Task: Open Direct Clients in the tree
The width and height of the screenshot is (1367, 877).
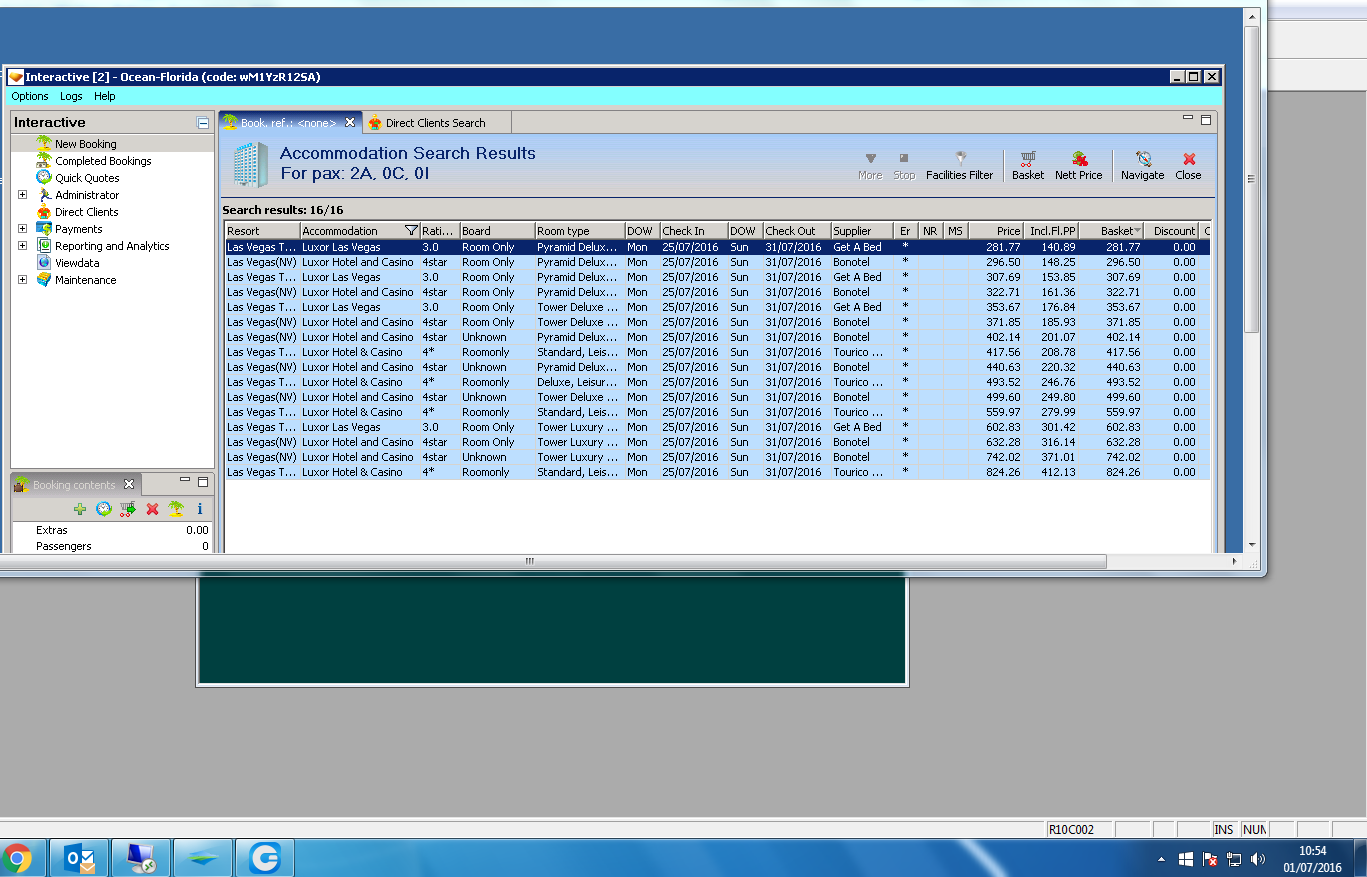Action: pos(86,212)
